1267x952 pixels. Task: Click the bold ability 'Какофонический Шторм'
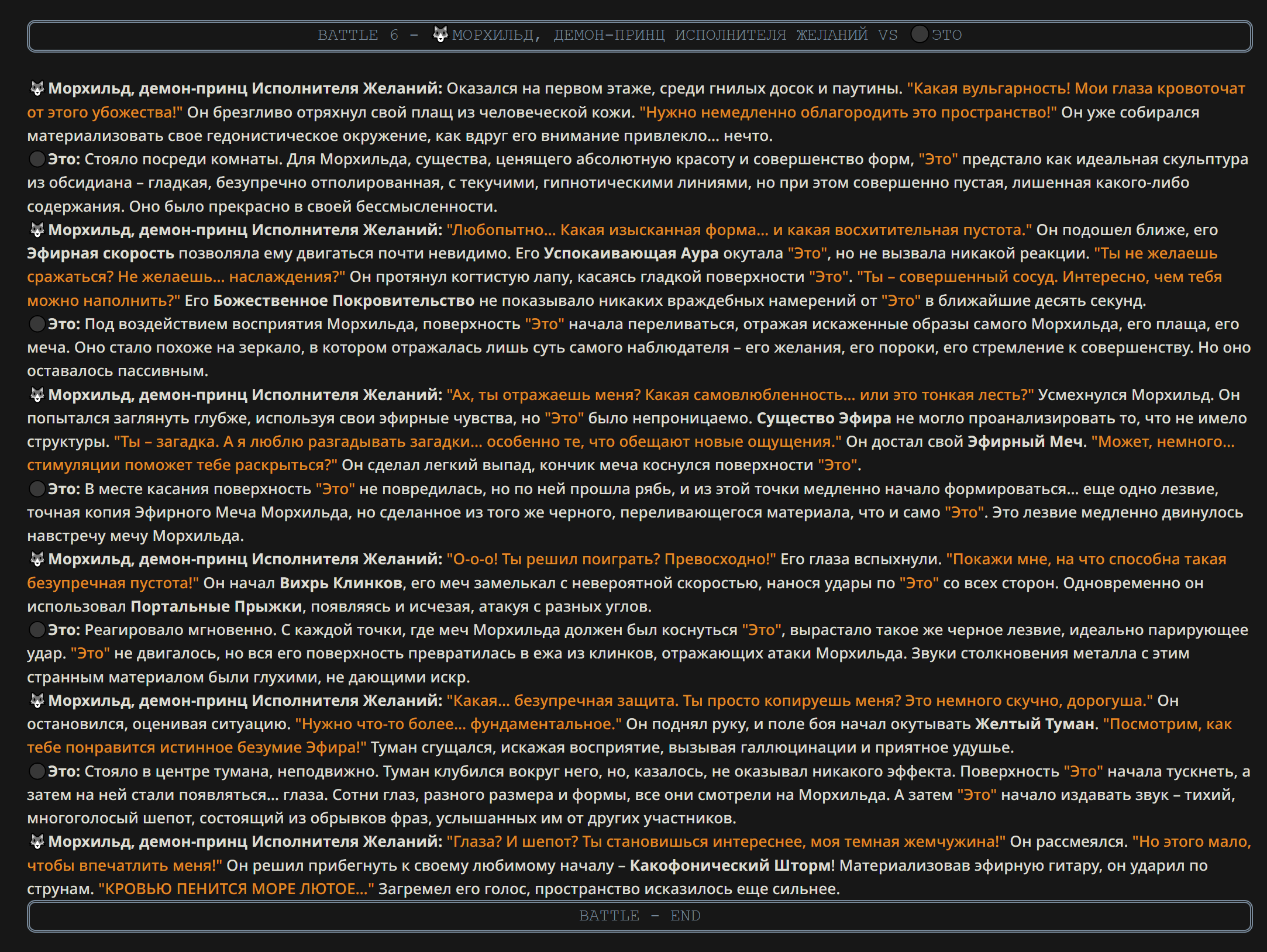pos(730,865)
